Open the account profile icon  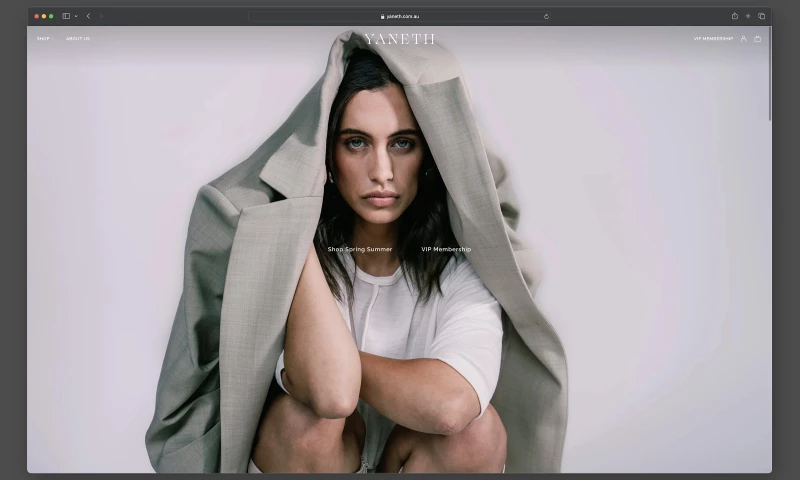(743, 39)
